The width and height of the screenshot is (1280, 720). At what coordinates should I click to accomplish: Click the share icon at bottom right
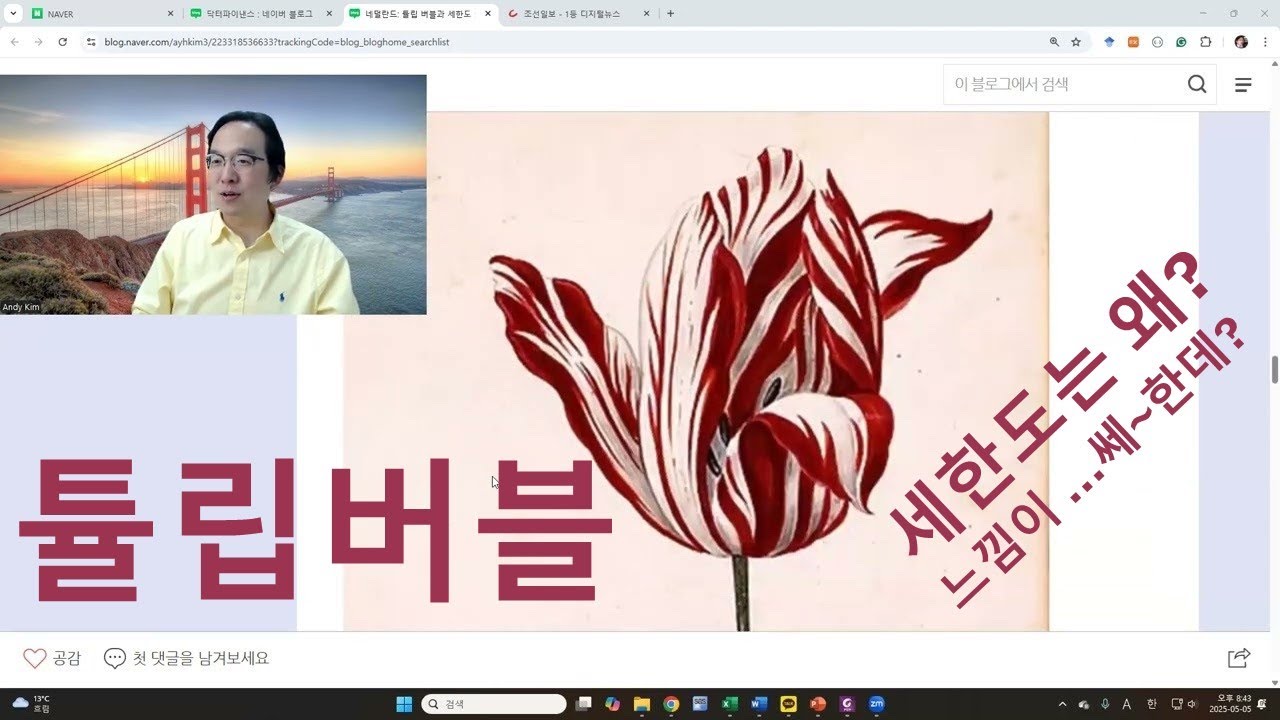(x=1239, y=658)
